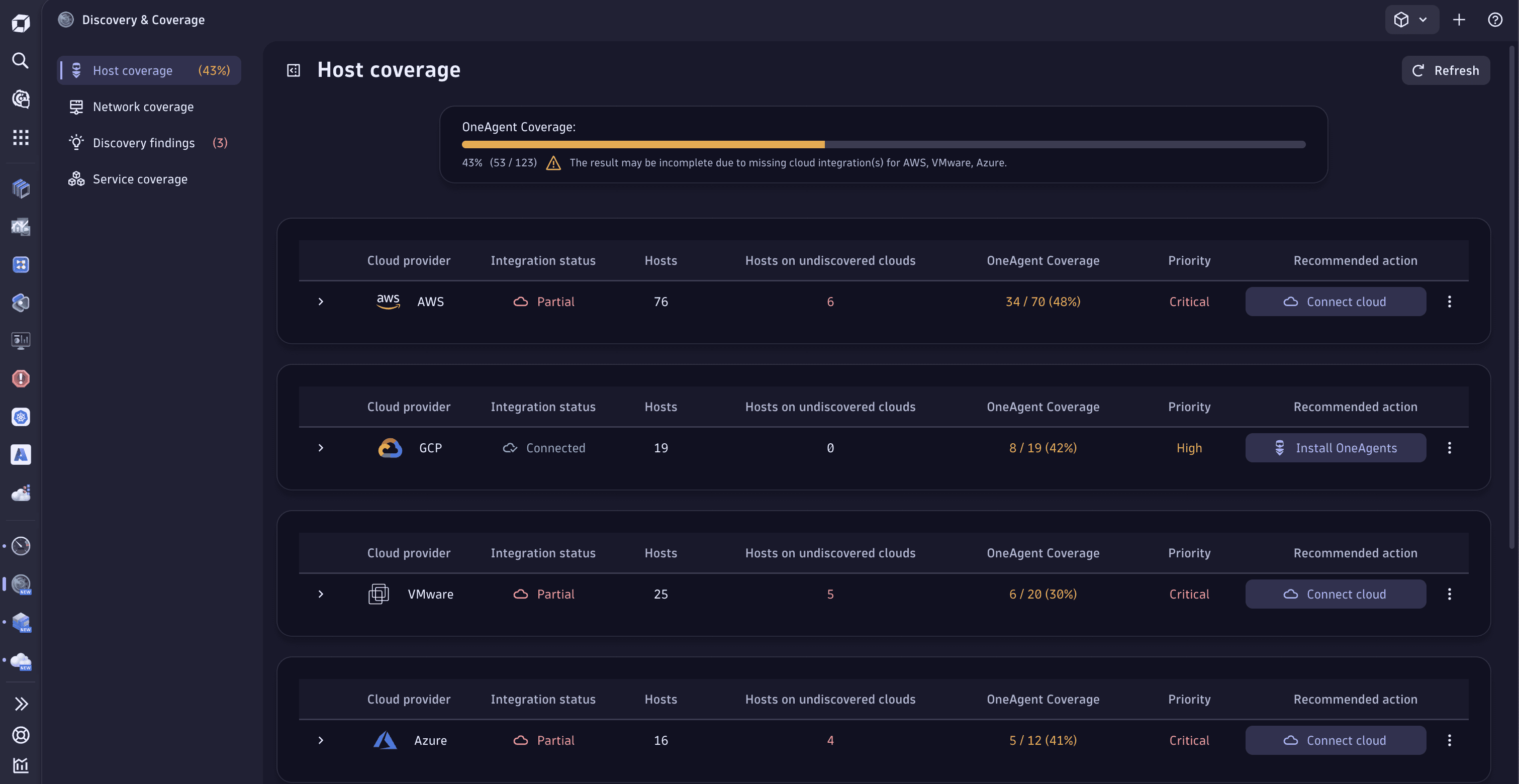
Task: Select Host coverage in sidebar
Action: [x=149, y=71]
